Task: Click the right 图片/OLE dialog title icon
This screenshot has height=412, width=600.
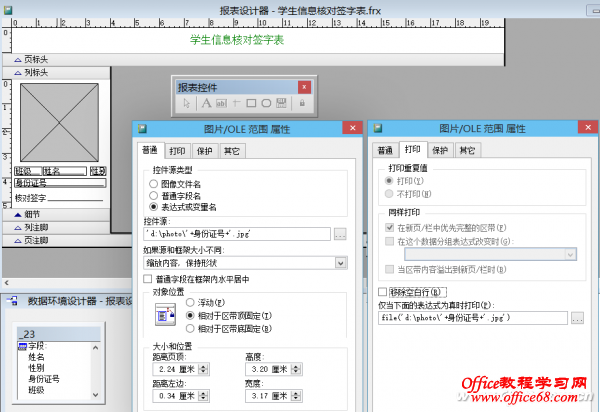Action: (x=378, y=128)
